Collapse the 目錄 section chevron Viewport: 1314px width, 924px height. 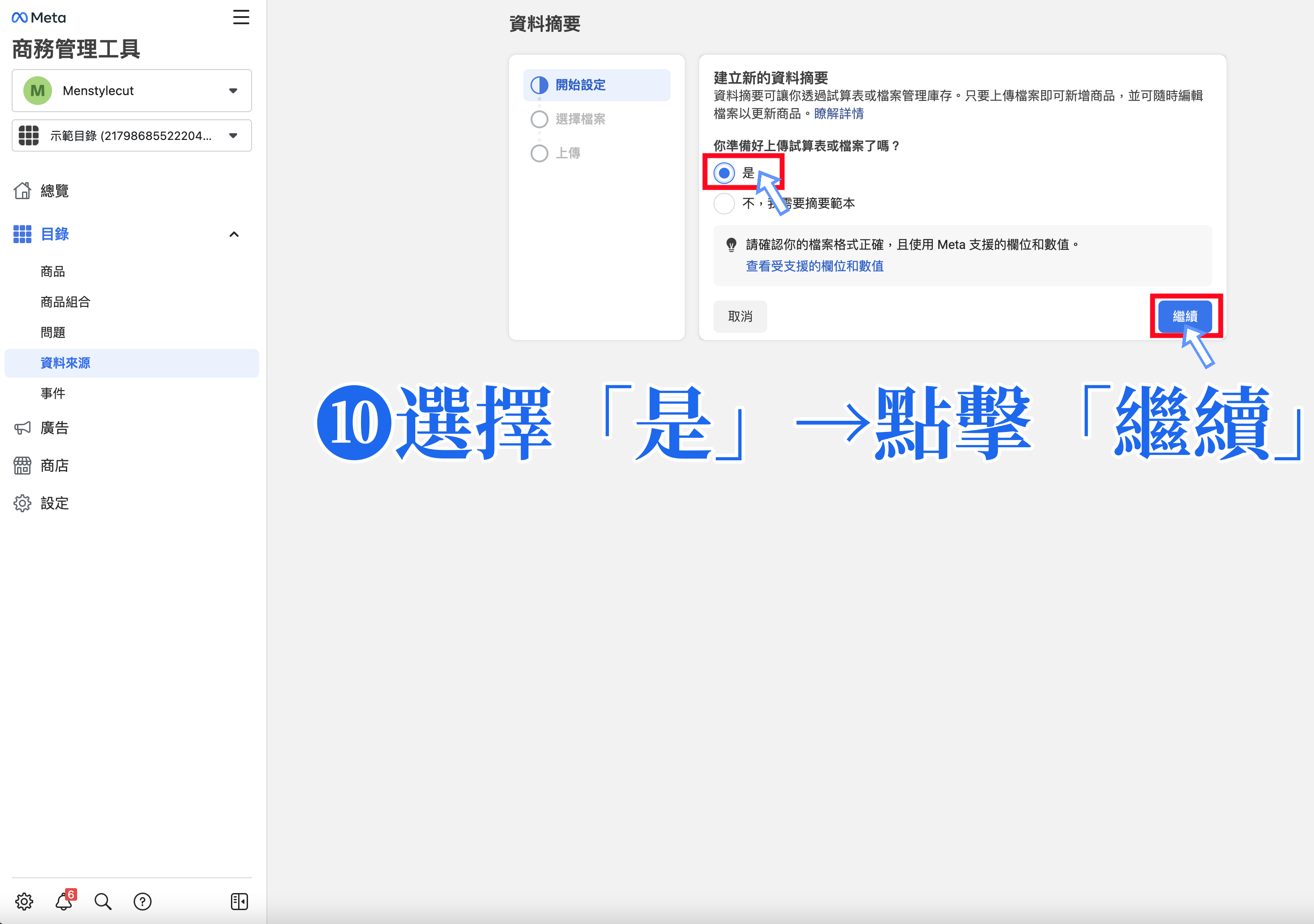(x=234, y=234)
